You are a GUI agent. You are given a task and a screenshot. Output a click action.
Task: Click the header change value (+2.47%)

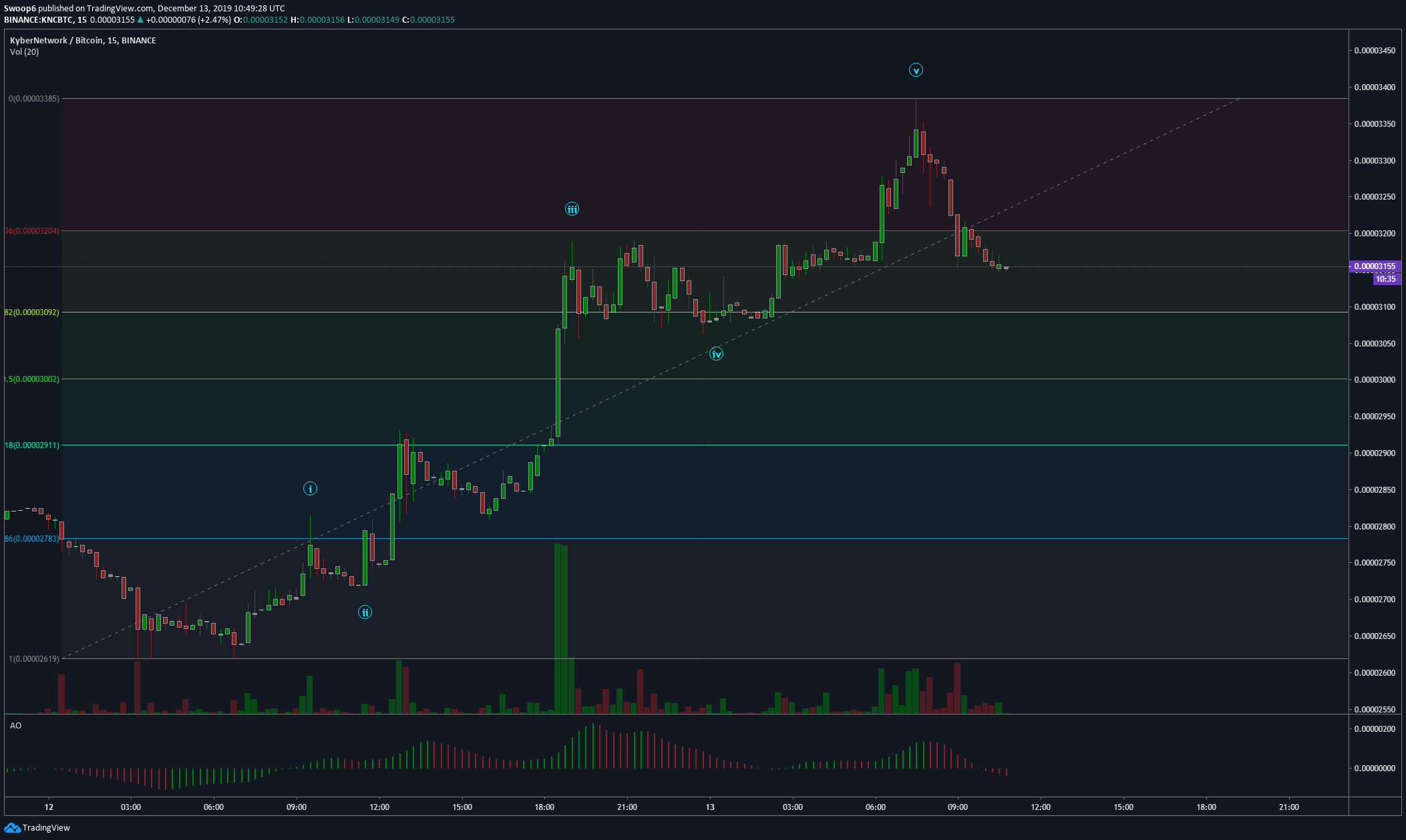pos(214,20)
